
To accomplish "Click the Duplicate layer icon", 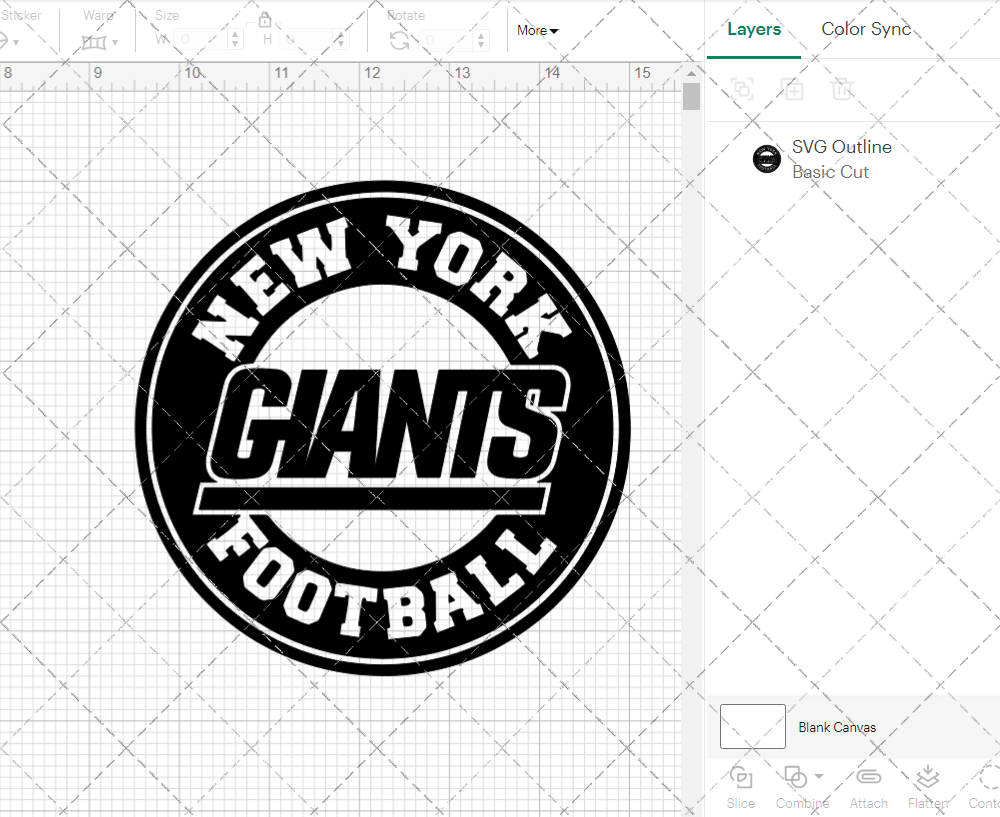I will [792, 89].
